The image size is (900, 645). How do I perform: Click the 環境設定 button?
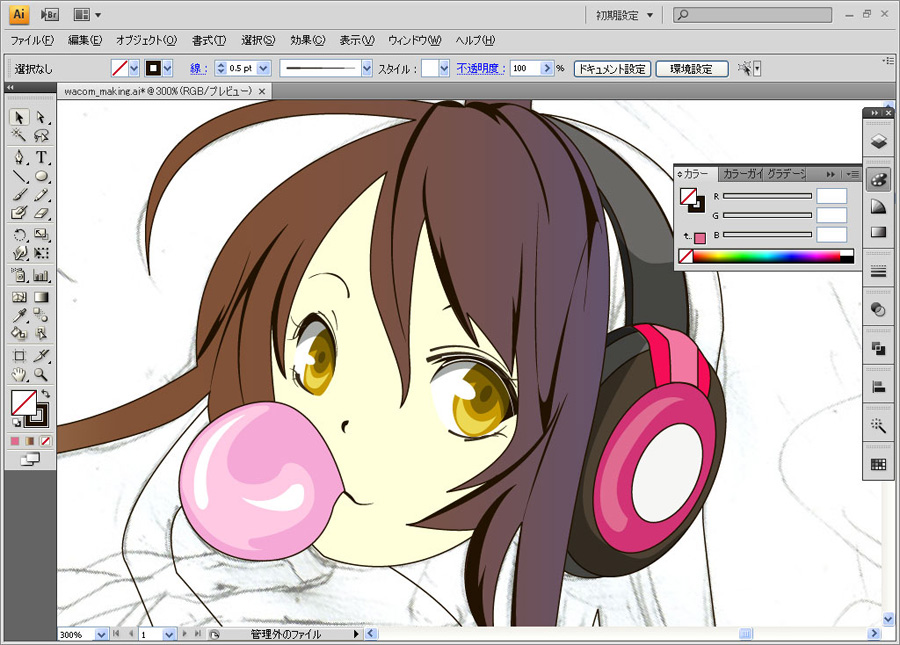point(692,69)
